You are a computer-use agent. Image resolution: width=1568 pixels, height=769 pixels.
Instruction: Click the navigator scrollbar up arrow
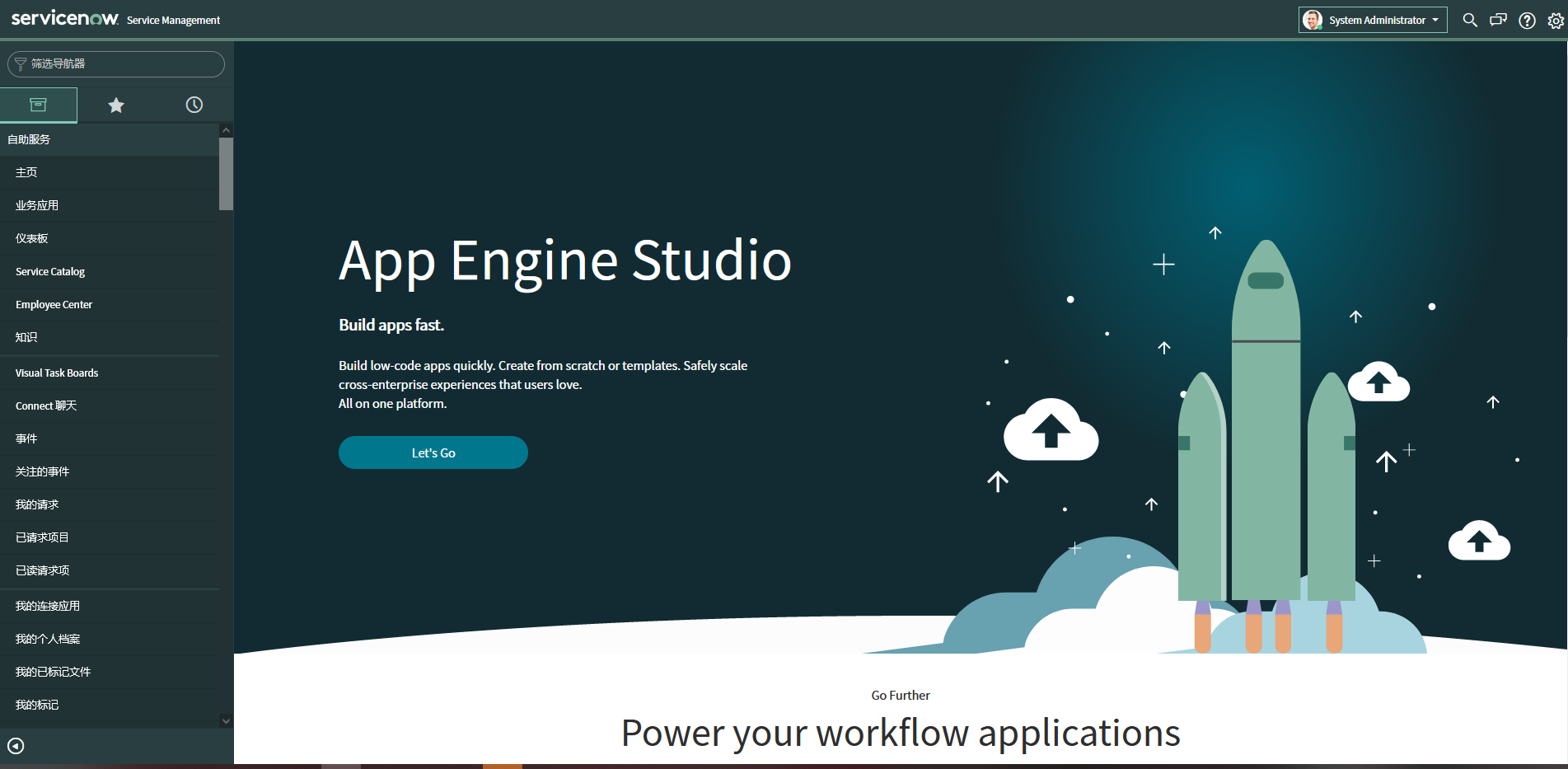click(226, 130)
